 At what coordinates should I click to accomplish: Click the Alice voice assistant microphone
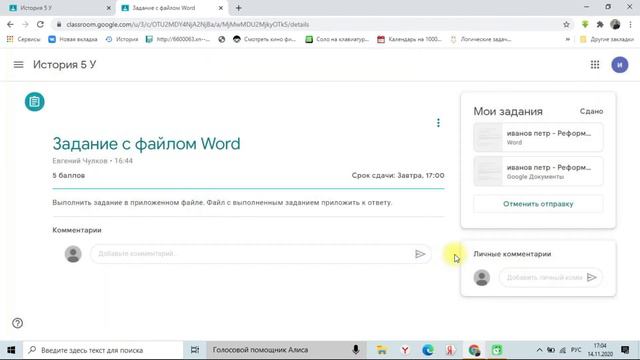pos(356,350)
